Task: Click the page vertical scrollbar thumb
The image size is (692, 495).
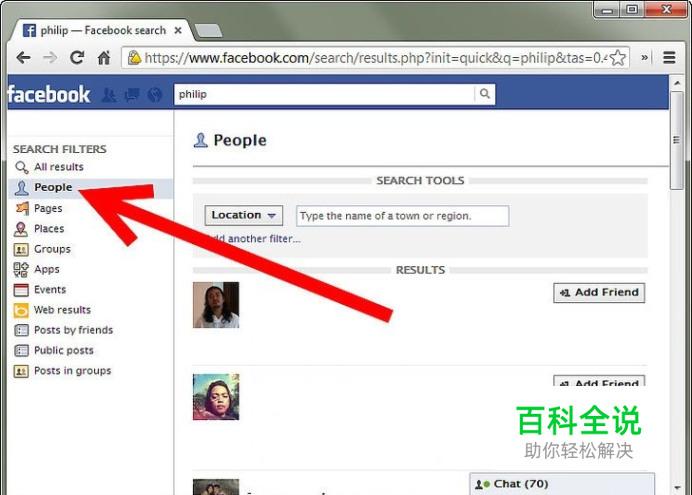Action: (676, 140)
